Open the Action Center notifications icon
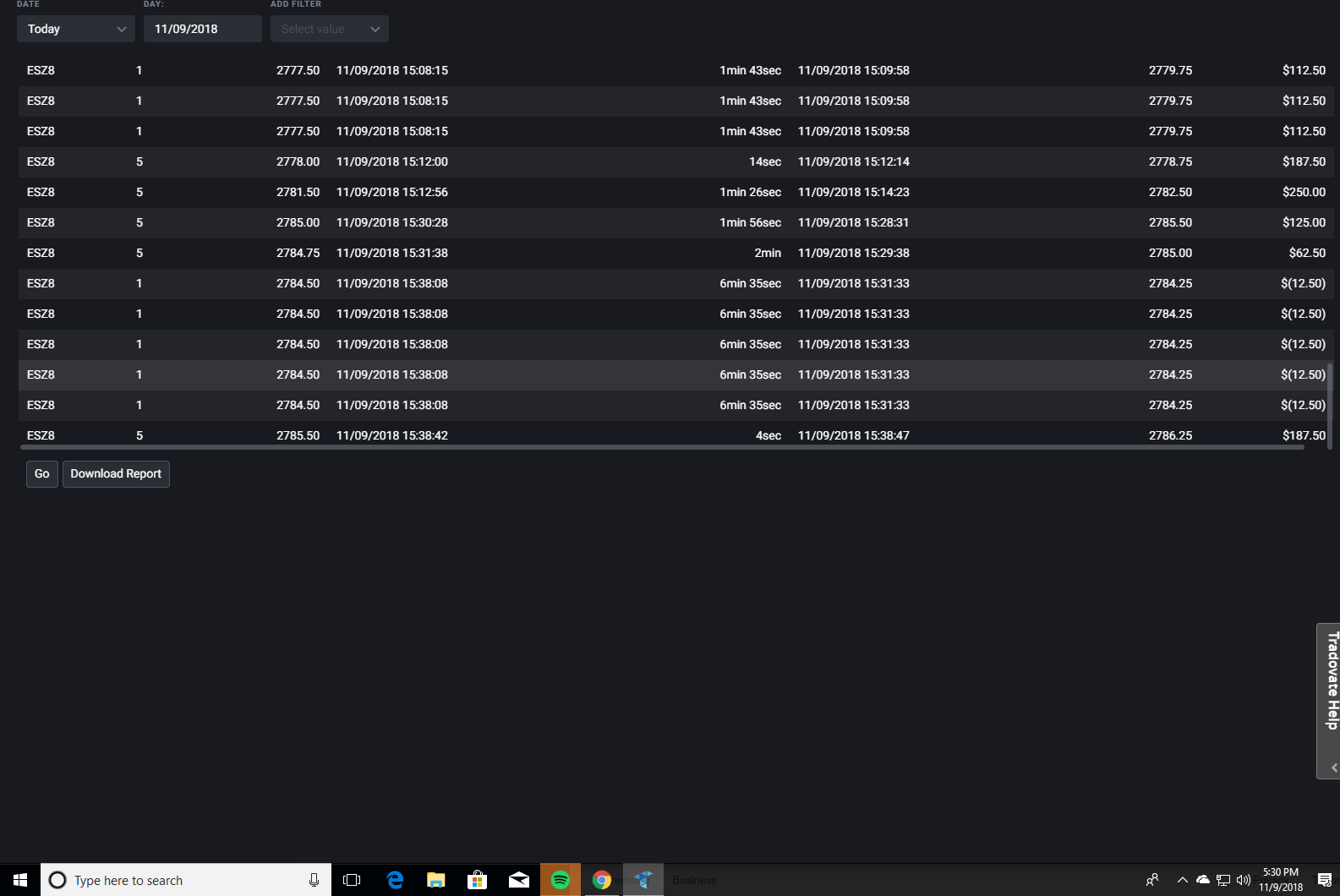The height and width of the screenshot is (896, 1340). pyautogui.click(x=1325, y=880)
